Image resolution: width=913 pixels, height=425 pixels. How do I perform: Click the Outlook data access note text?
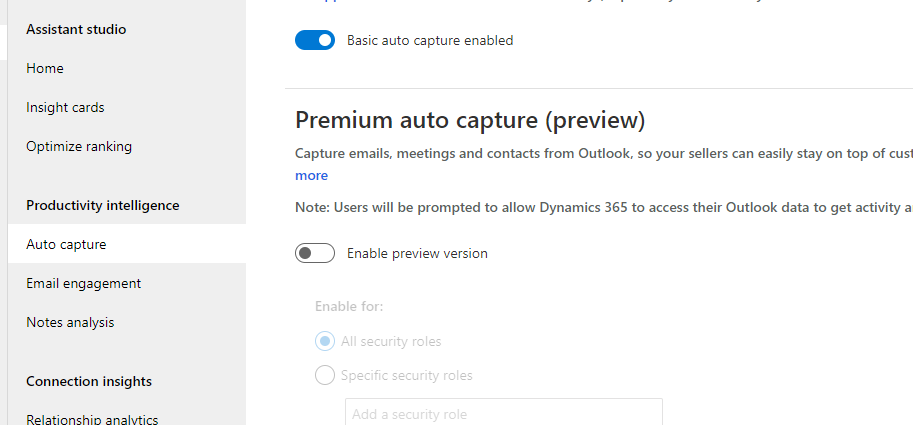pyautogui.click(x=604, y=207)
